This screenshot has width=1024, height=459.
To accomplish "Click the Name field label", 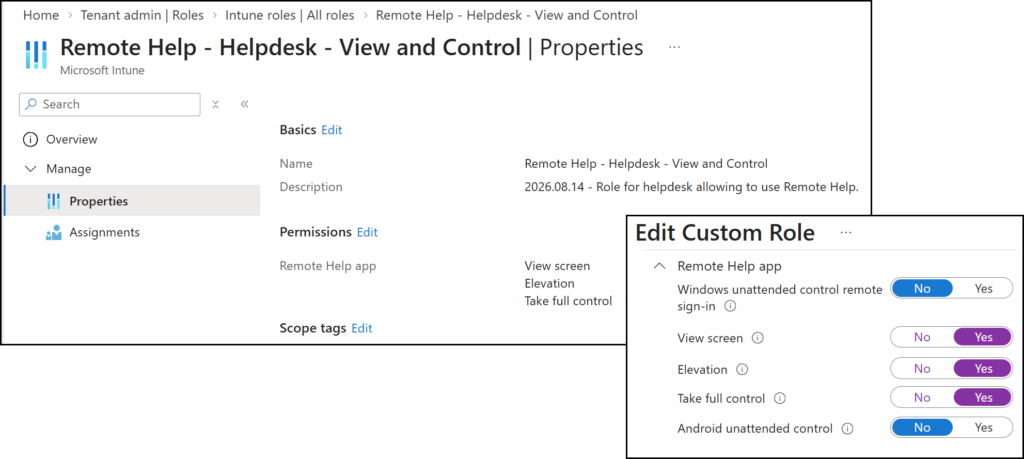I will [x=296, y=163].
